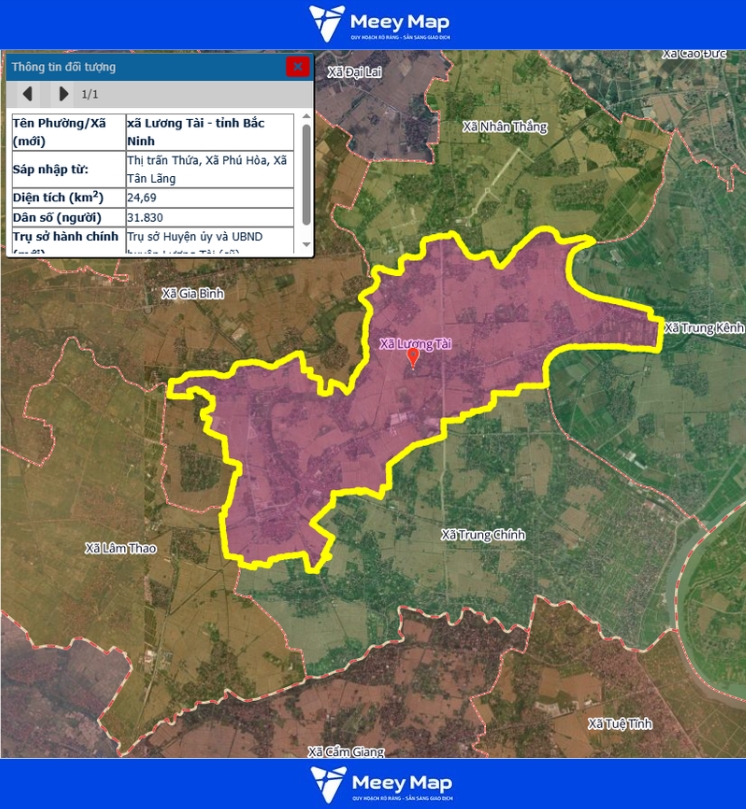This screenshot has height=809, width=746.
Task: Select the Xã Trung Chính commune label
Action: [483, 535]
